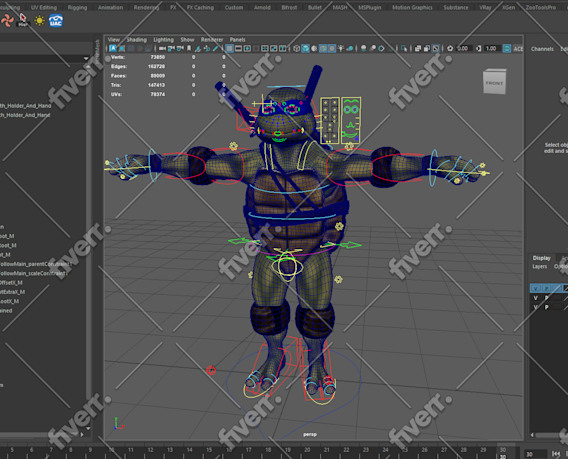Click the yellow sun shelf icon

(x=39, y=21)
